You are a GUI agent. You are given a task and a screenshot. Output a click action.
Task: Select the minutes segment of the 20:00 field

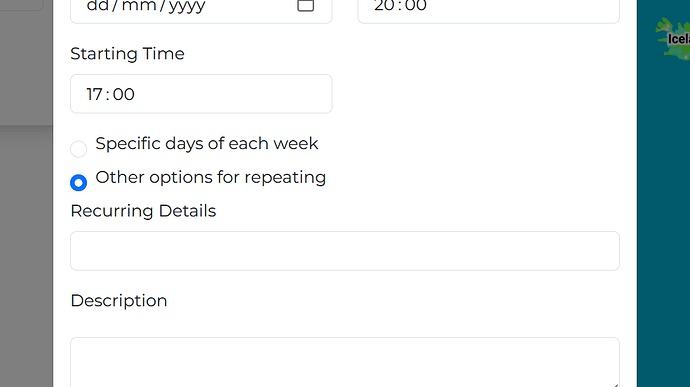tap(416, 6)
